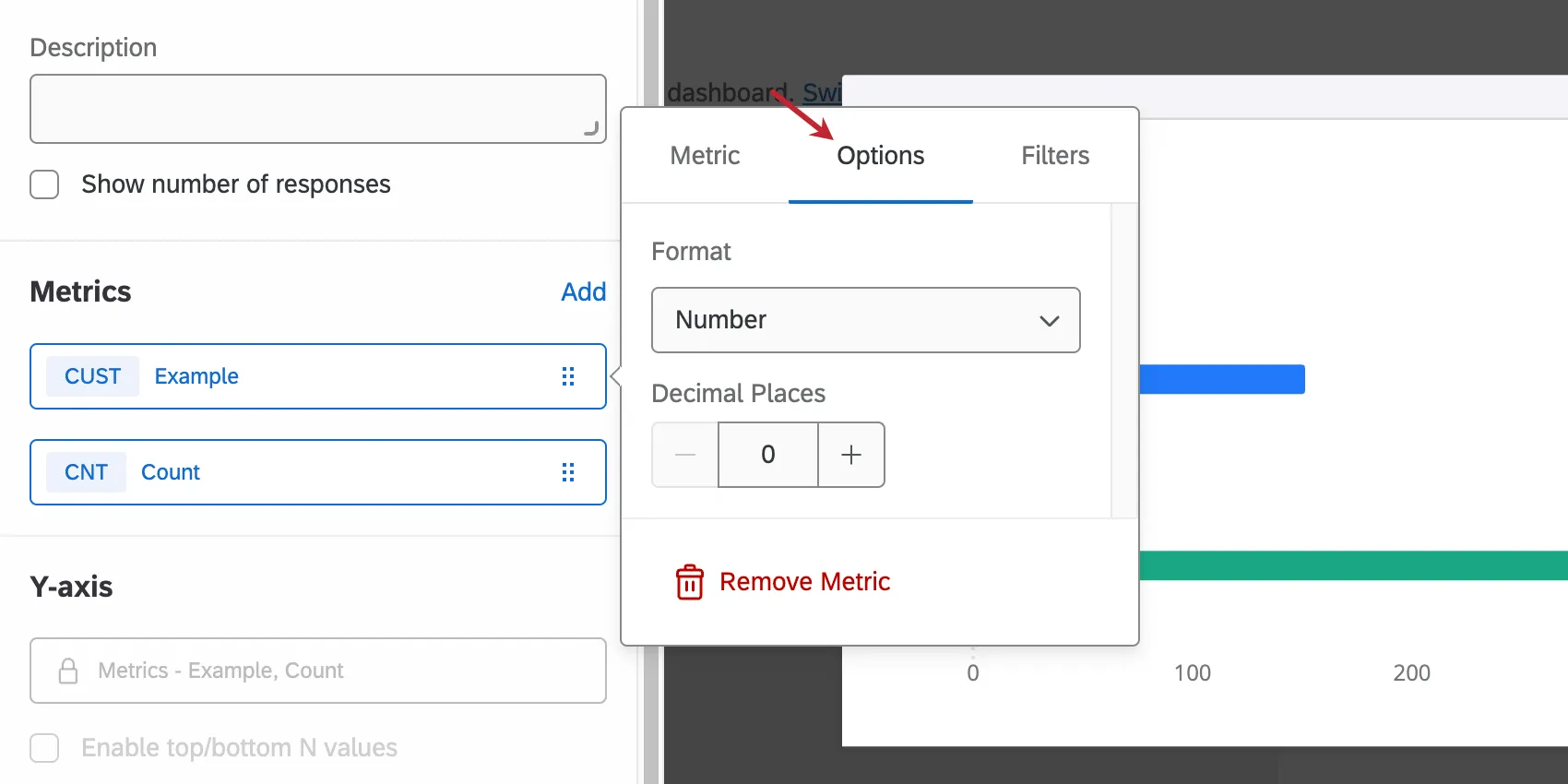Image resolution: width=1568 pixels, height=784 pixels.
Task: Decrease decimal places with minus button
Action: click(685, 455)
